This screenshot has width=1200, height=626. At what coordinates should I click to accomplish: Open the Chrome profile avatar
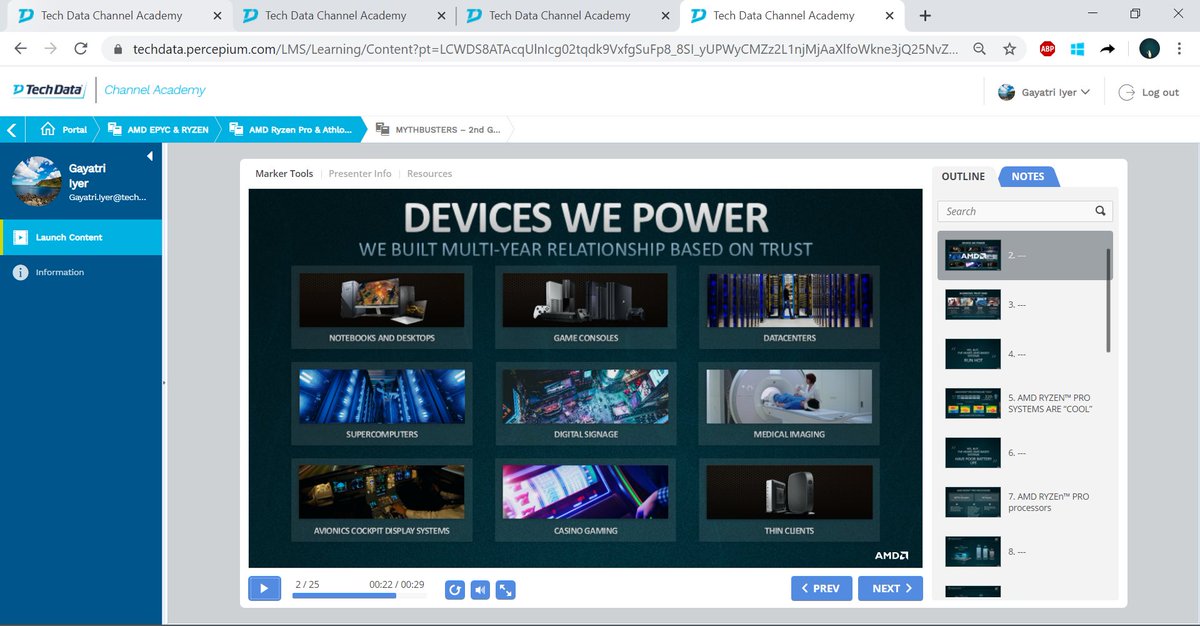[1149, 48]
